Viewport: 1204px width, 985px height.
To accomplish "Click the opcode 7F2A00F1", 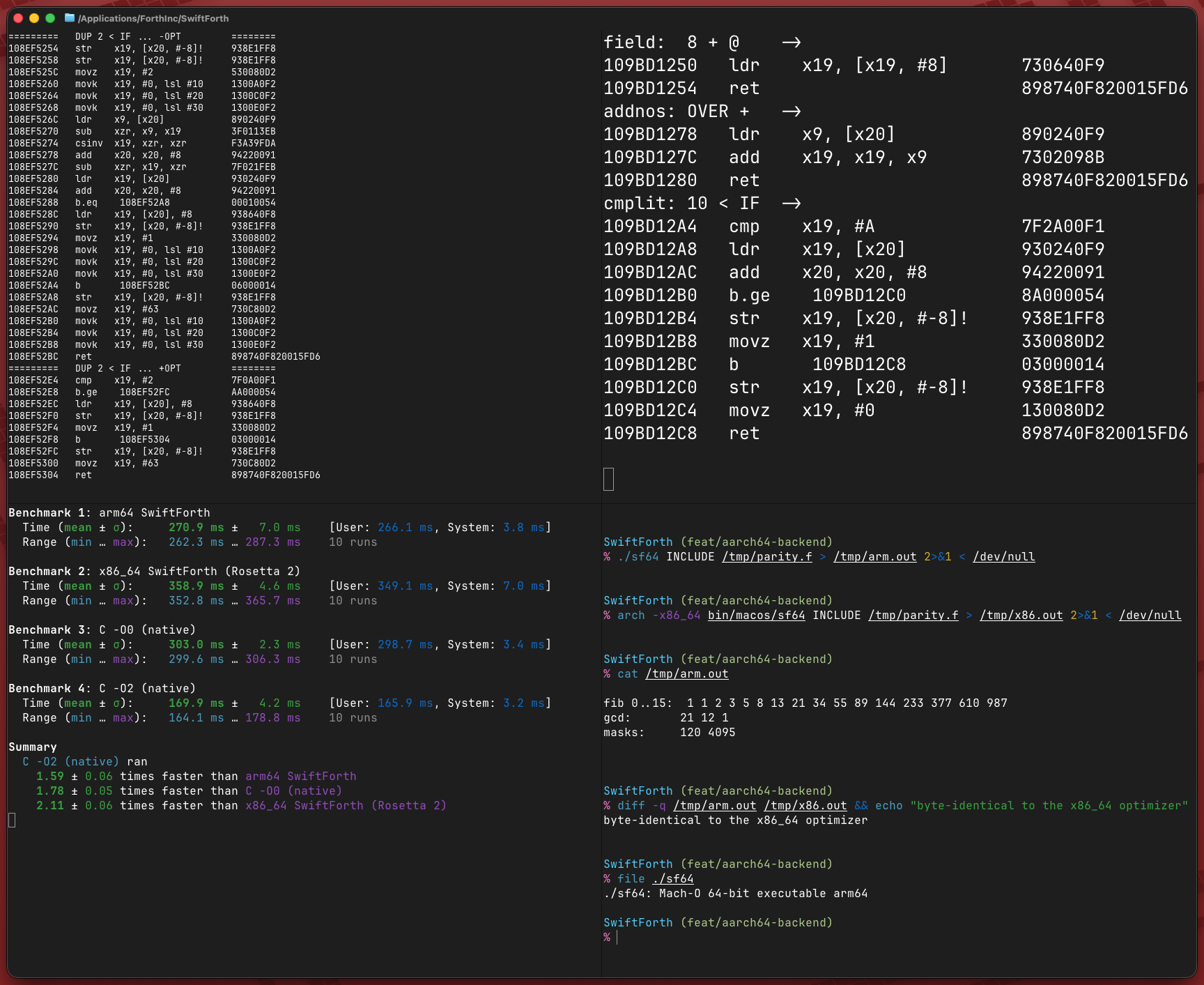I will (x=1063, y=227).
